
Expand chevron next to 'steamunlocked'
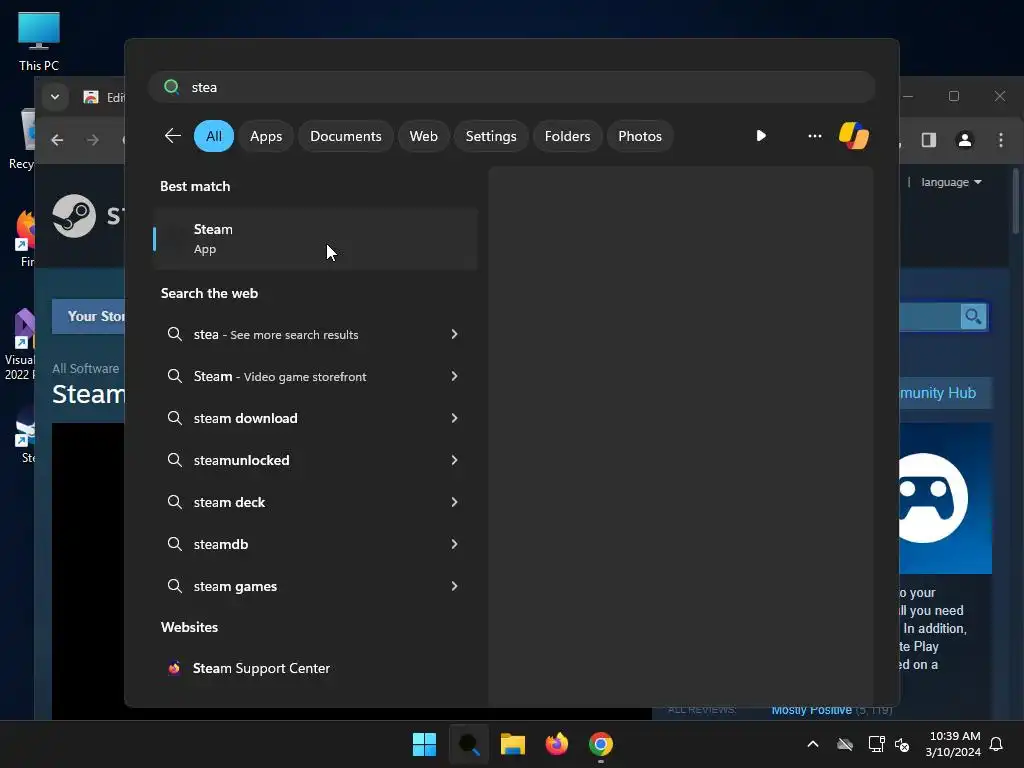point(454,460)
